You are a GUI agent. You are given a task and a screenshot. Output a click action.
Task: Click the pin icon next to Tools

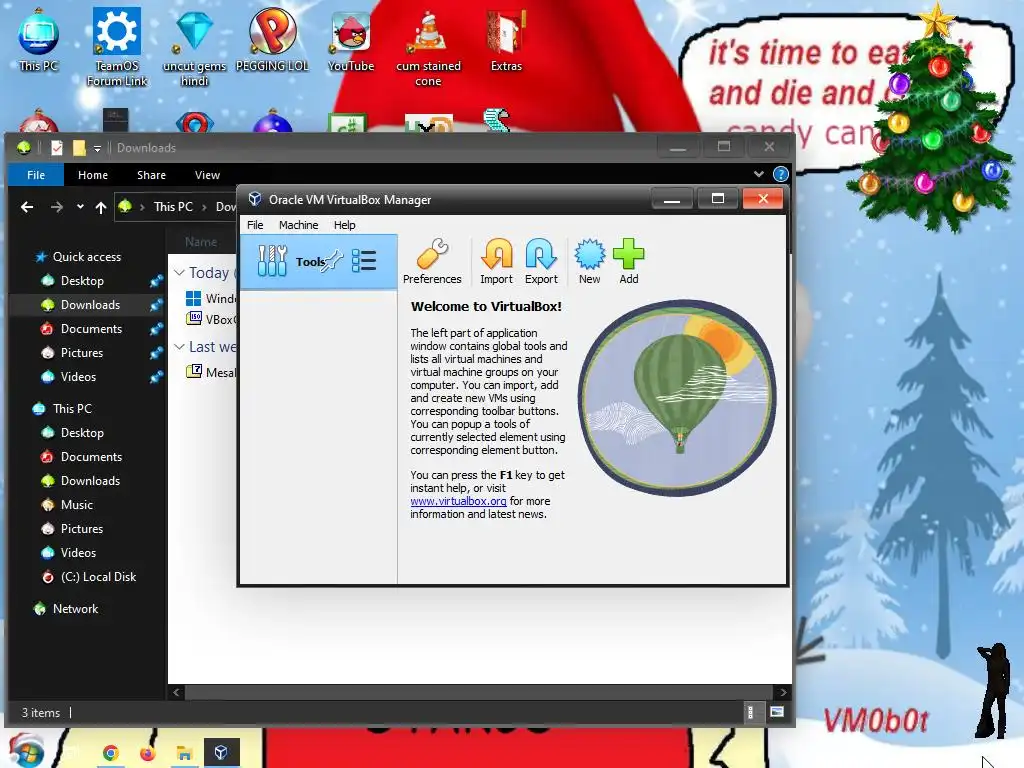(x=332, y=260)
